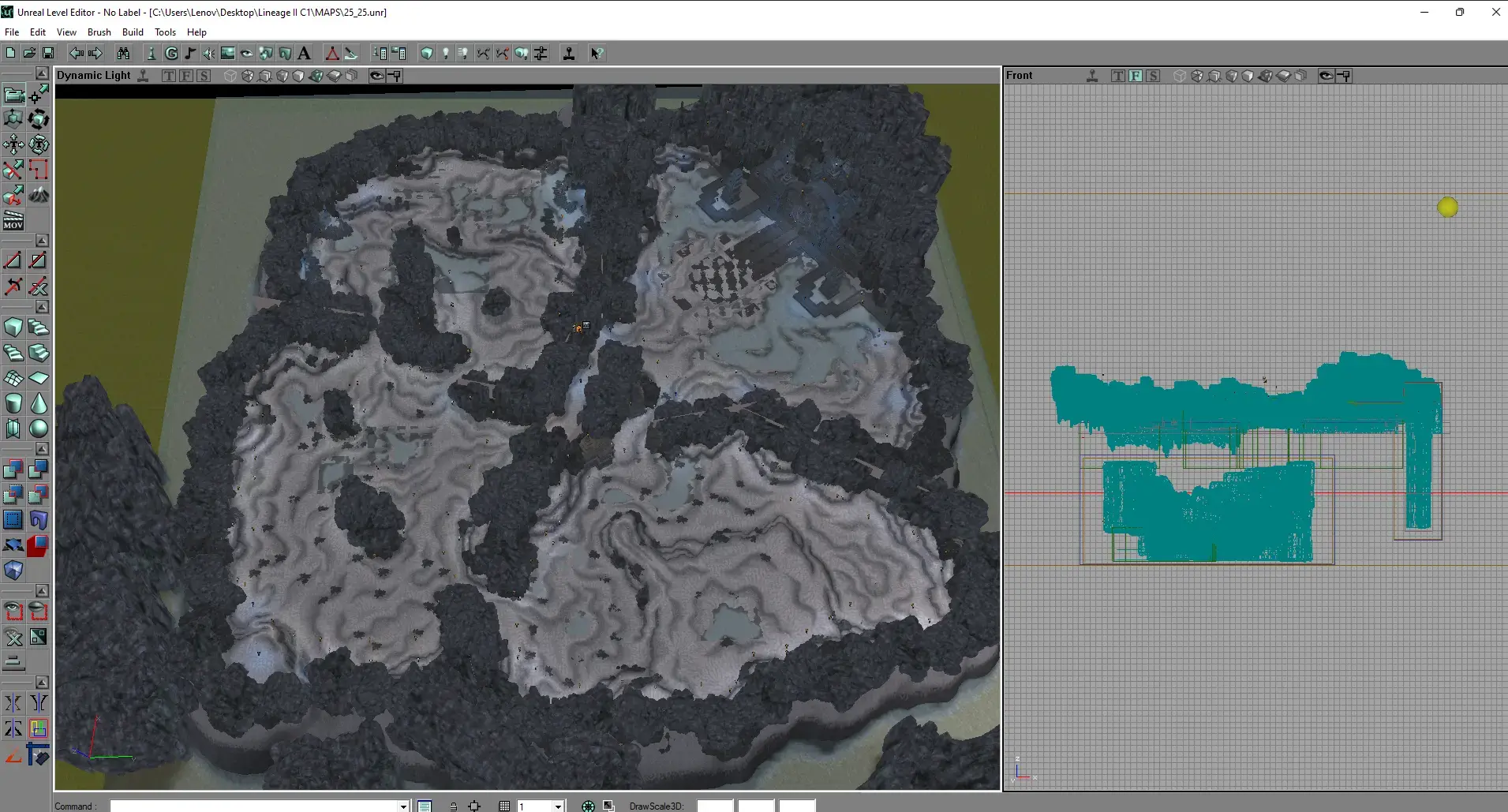Toggle Side view in Dynamic Light viewport

204,76
